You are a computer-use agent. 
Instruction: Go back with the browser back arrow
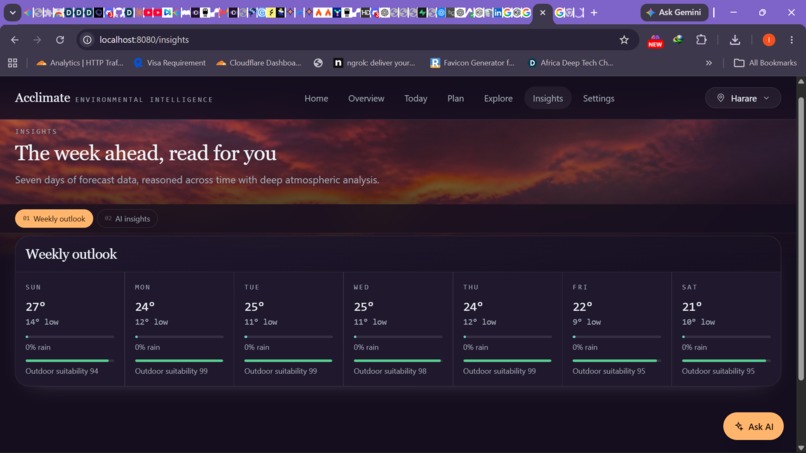[14, 40]
